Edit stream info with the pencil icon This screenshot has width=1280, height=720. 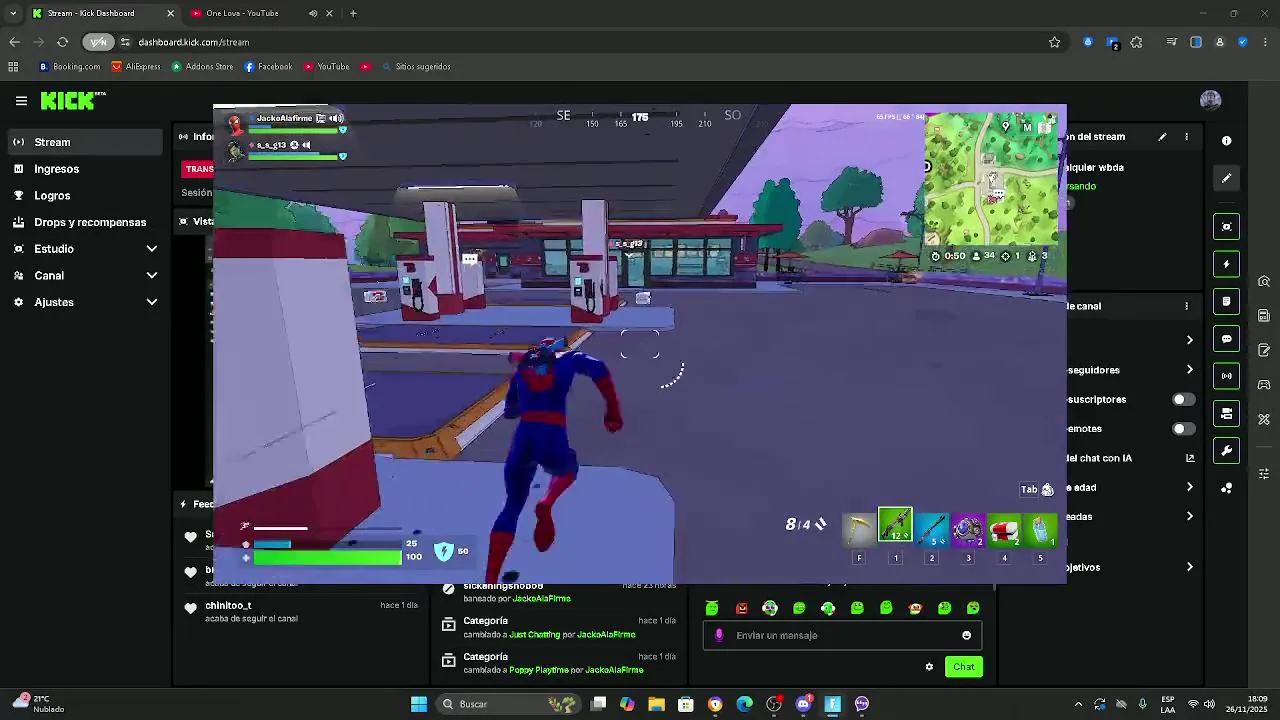coord(1162,137)
